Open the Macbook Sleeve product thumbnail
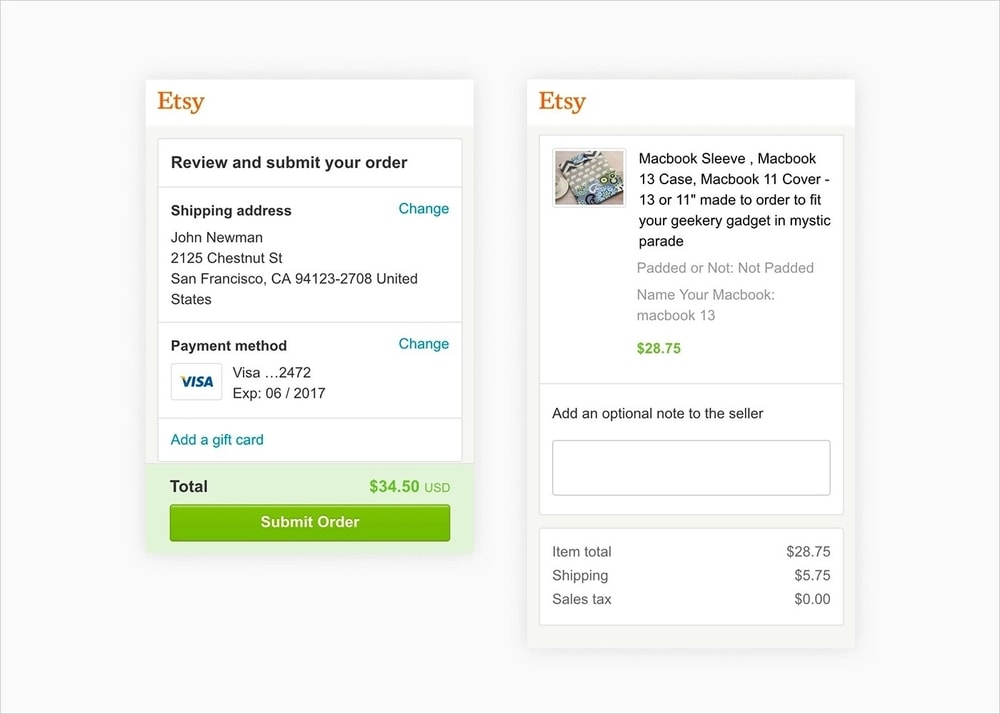 tap(589, 177)
